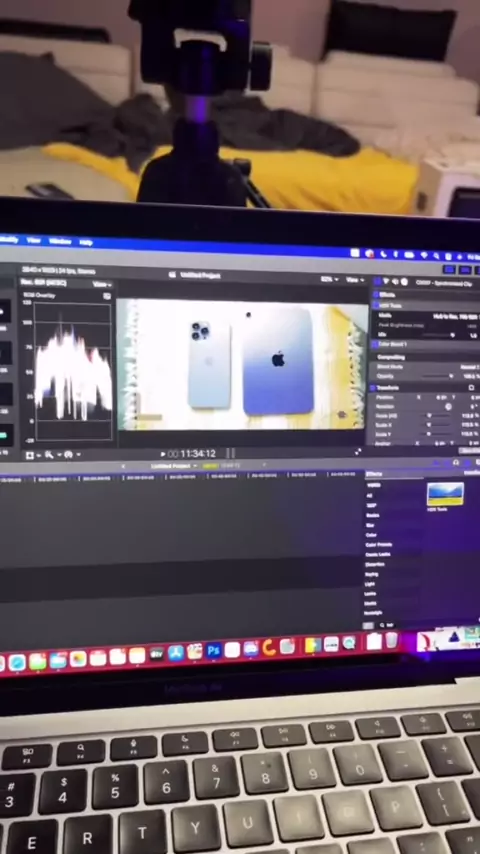Open the enhancements wand dropdown below the scopes

[51, 454]
